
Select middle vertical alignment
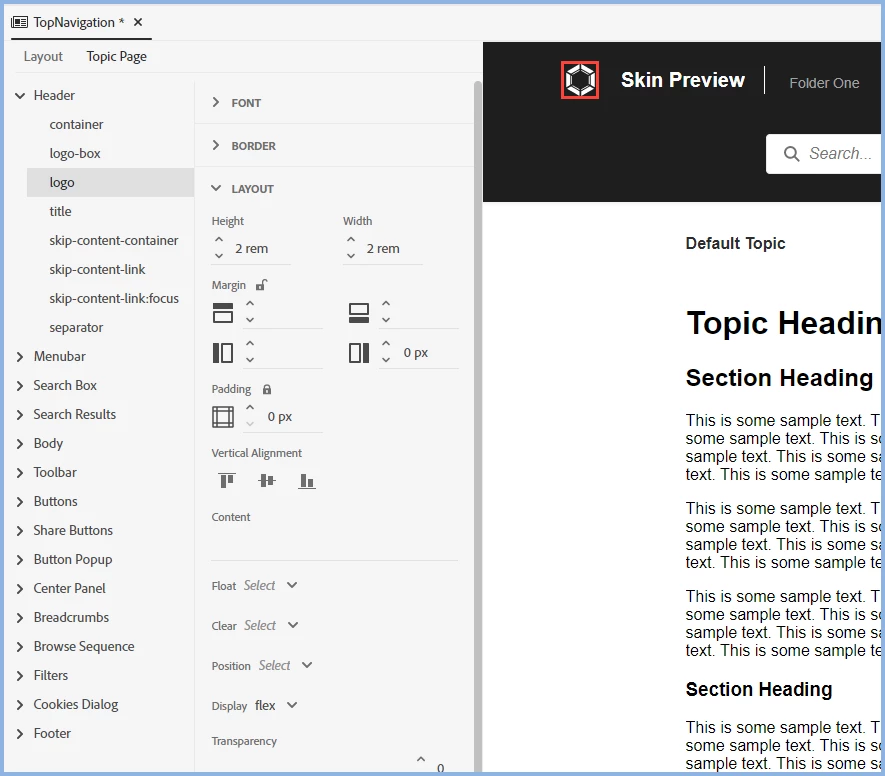[x=266, y=481]
